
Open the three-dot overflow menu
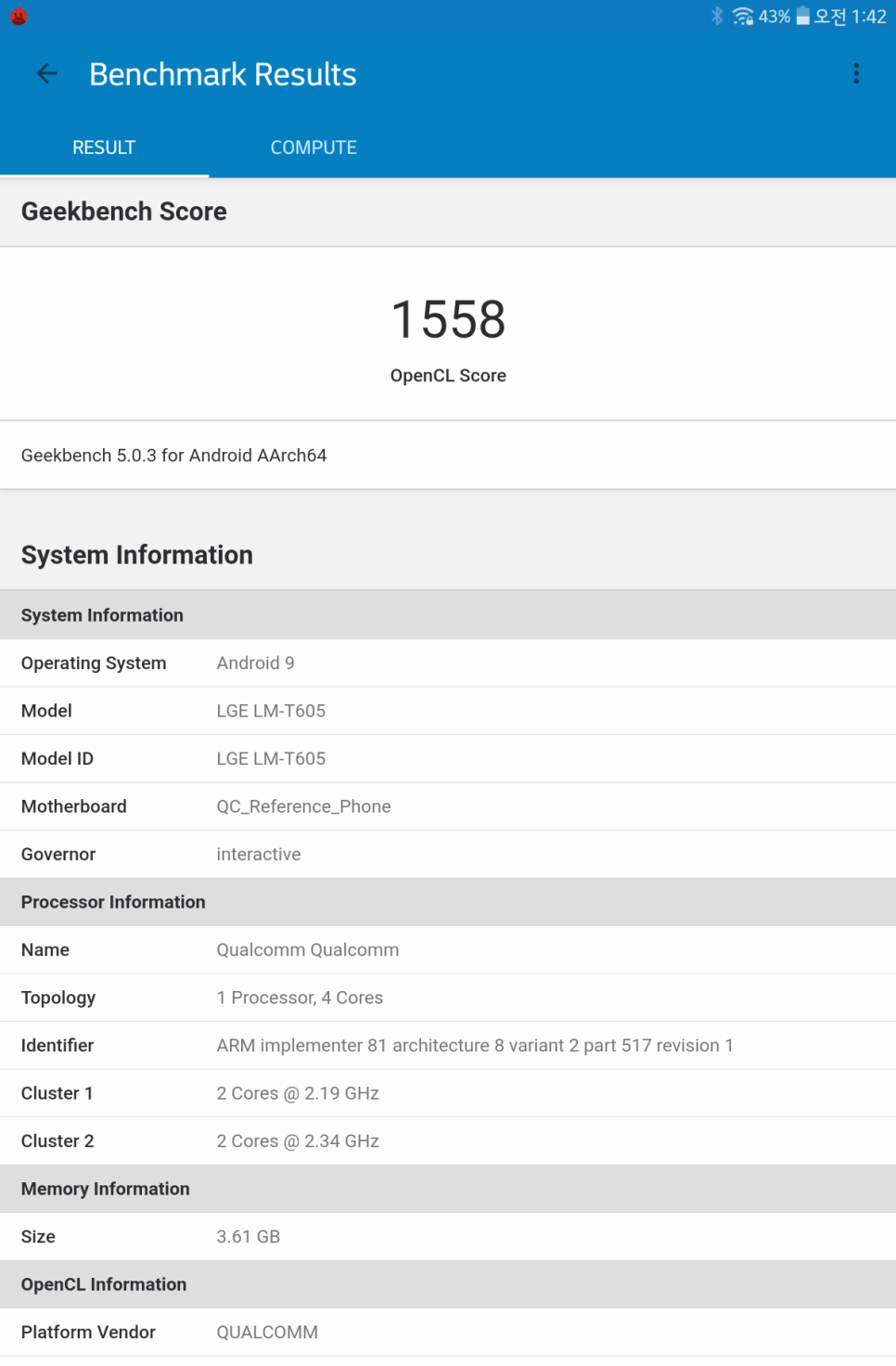[x=856, y=73]
